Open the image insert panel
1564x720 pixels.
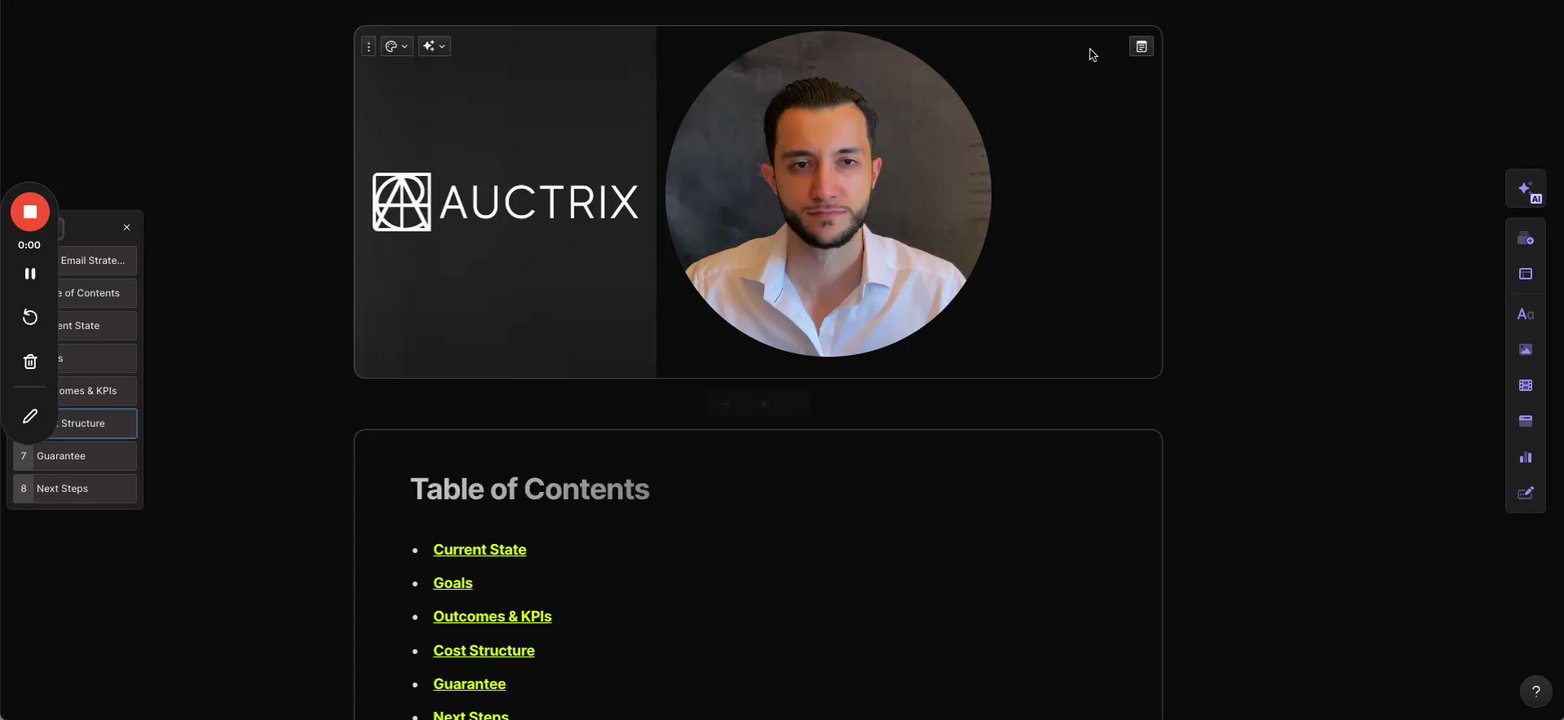click(1526, 350)
